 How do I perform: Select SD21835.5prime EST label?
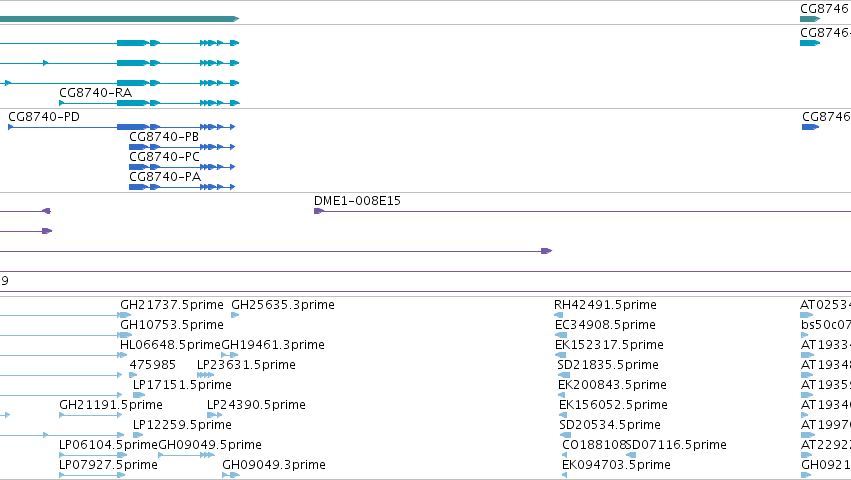click(x=608, y=365)
